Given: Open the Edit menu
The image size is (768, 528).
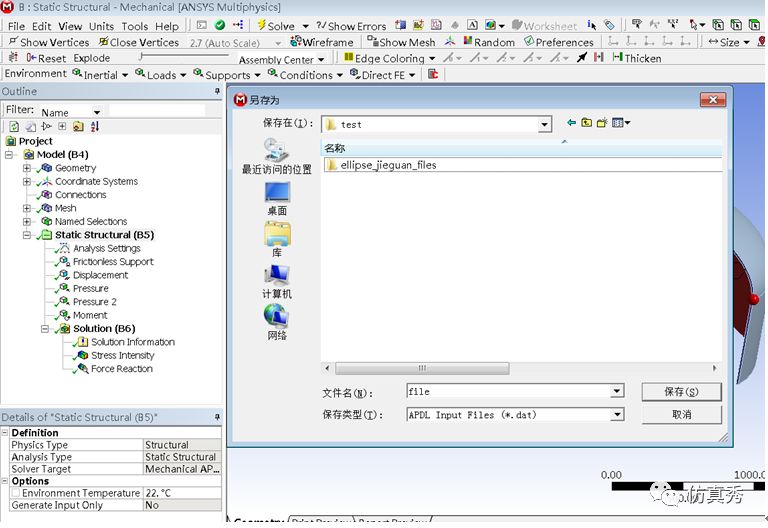Looking at the screenshot, I should pos(42,26).
